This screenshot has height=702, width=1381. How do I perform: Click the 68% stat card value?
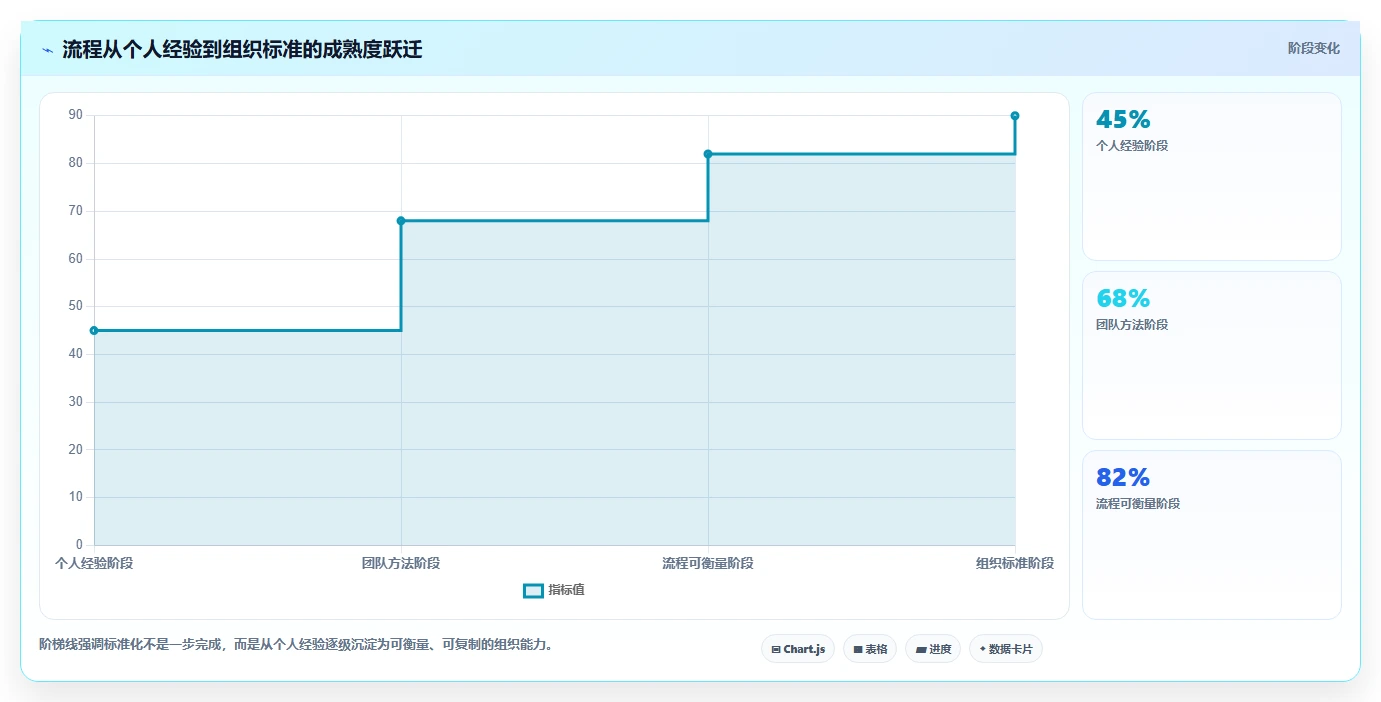1123,298
